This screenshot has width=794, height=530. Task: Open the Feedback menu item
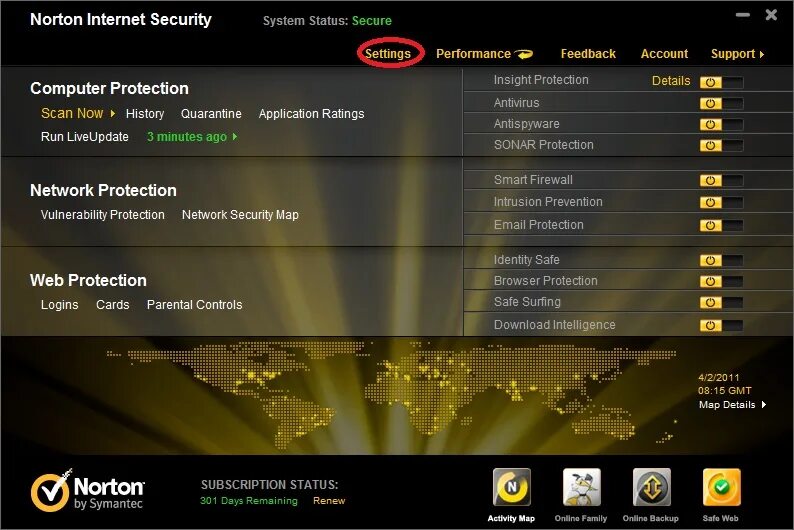coord(588,54)
